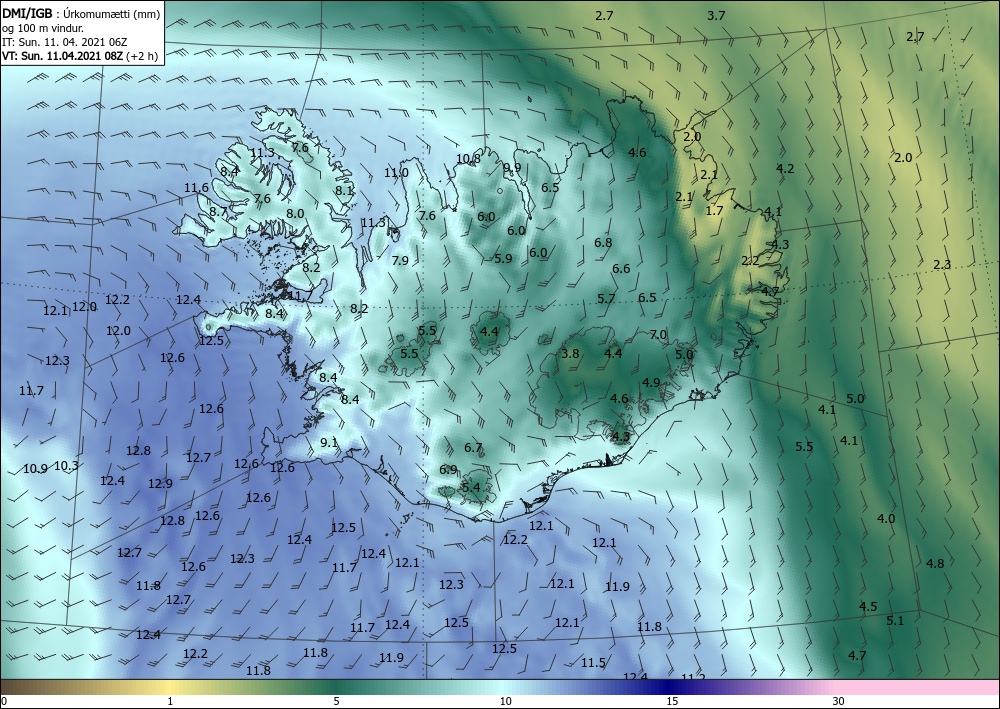Click the map value '8.0'
Screen dimensions: 1000x709
(x=295, y=214)
